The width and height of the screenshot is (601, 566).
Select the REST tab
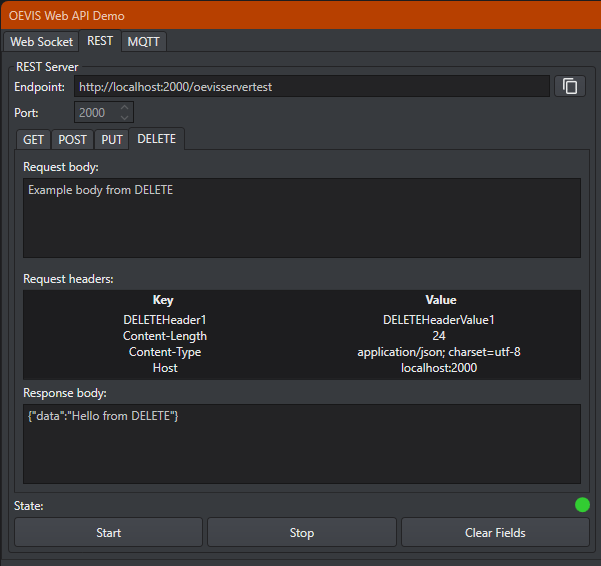pos(100,41)
